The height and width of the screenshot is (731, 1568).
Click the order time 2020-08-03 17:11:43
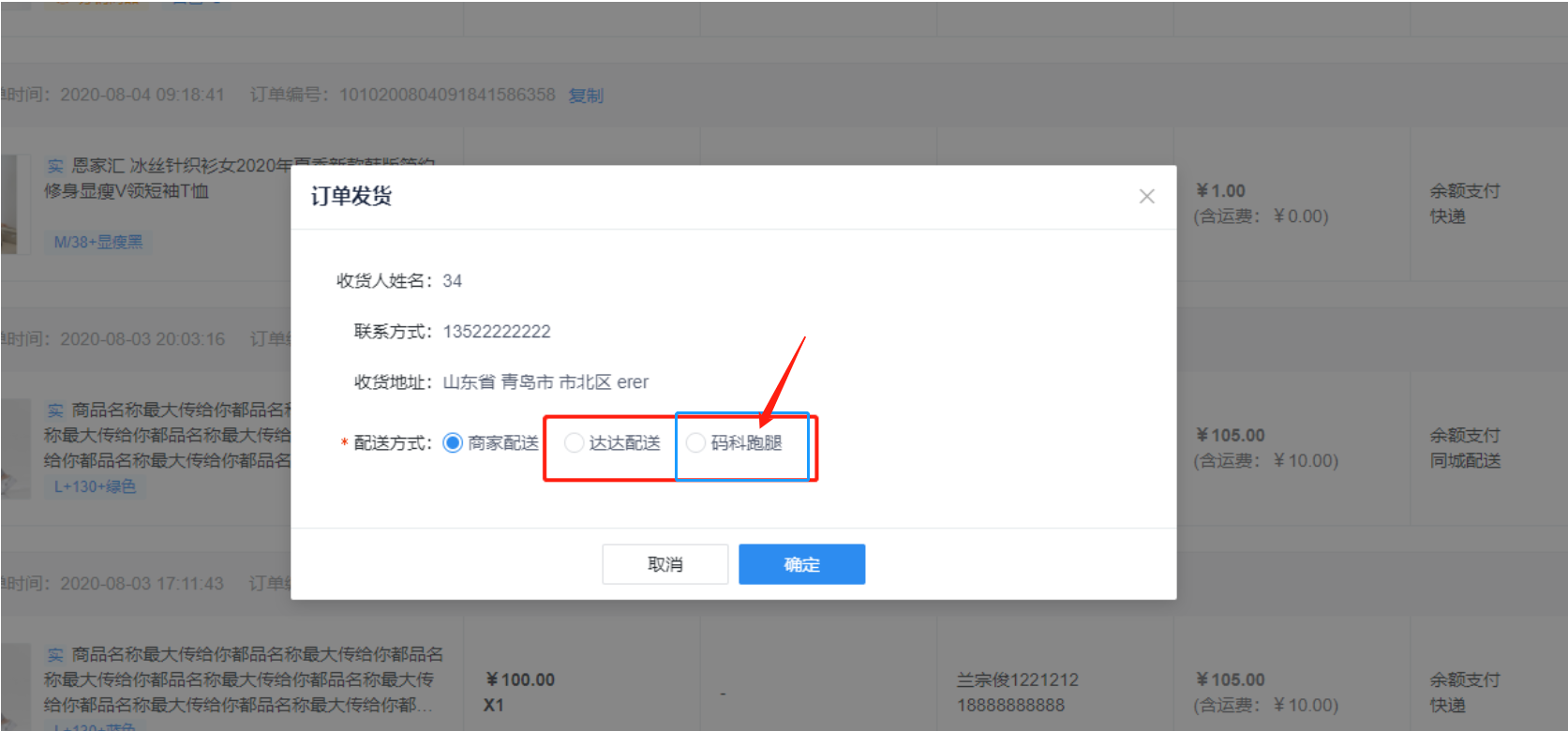coord(142,584)
